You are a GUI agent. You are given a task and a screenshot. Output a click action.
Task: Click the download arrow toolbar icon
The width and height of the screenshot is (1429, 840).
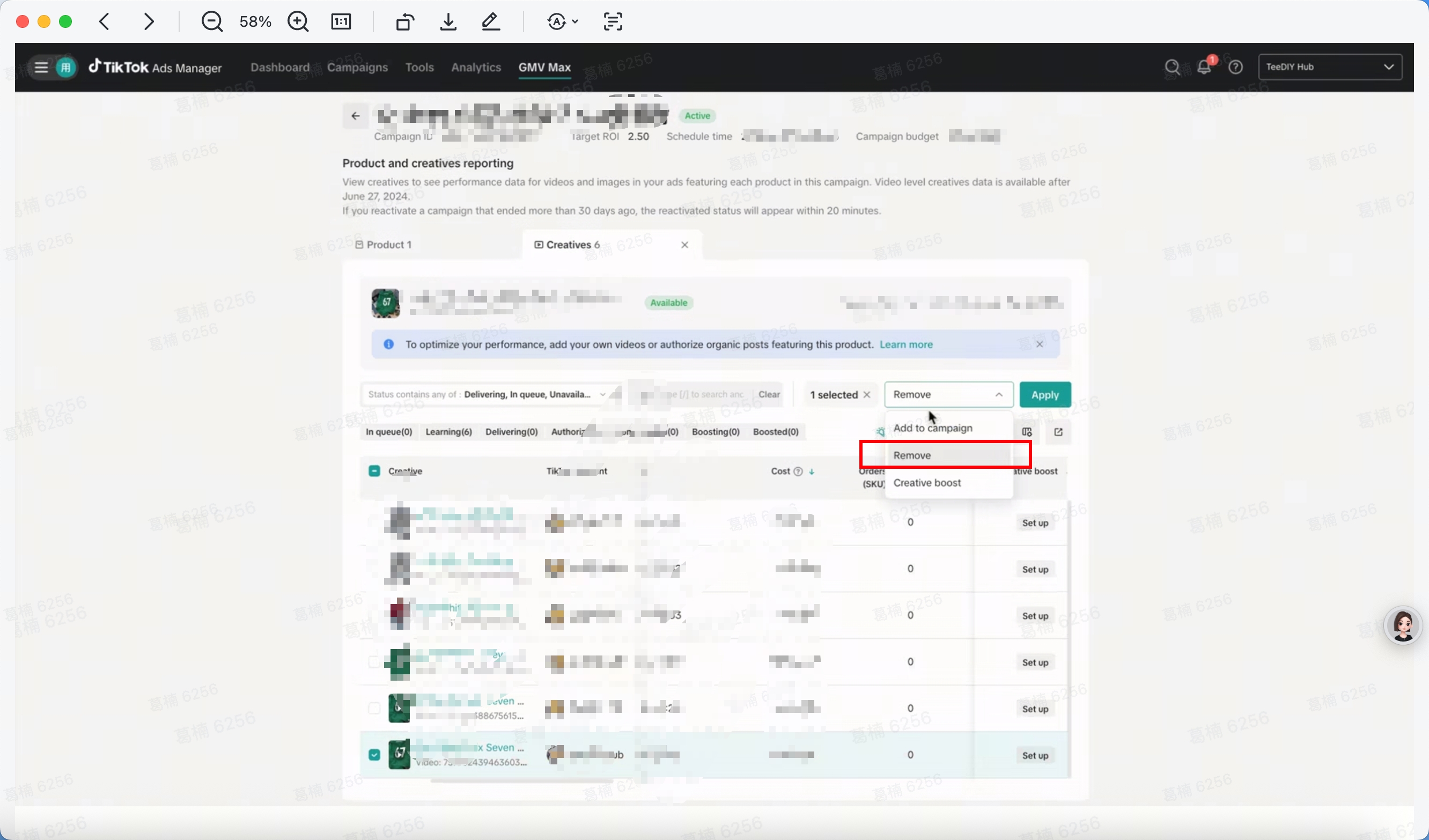pos(448,22)
